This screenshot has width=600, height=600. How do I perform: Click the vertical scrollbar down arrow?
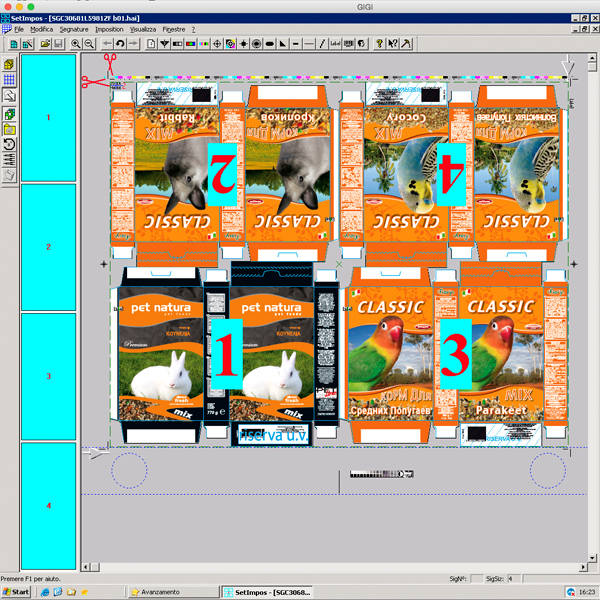tap(592, 558)
